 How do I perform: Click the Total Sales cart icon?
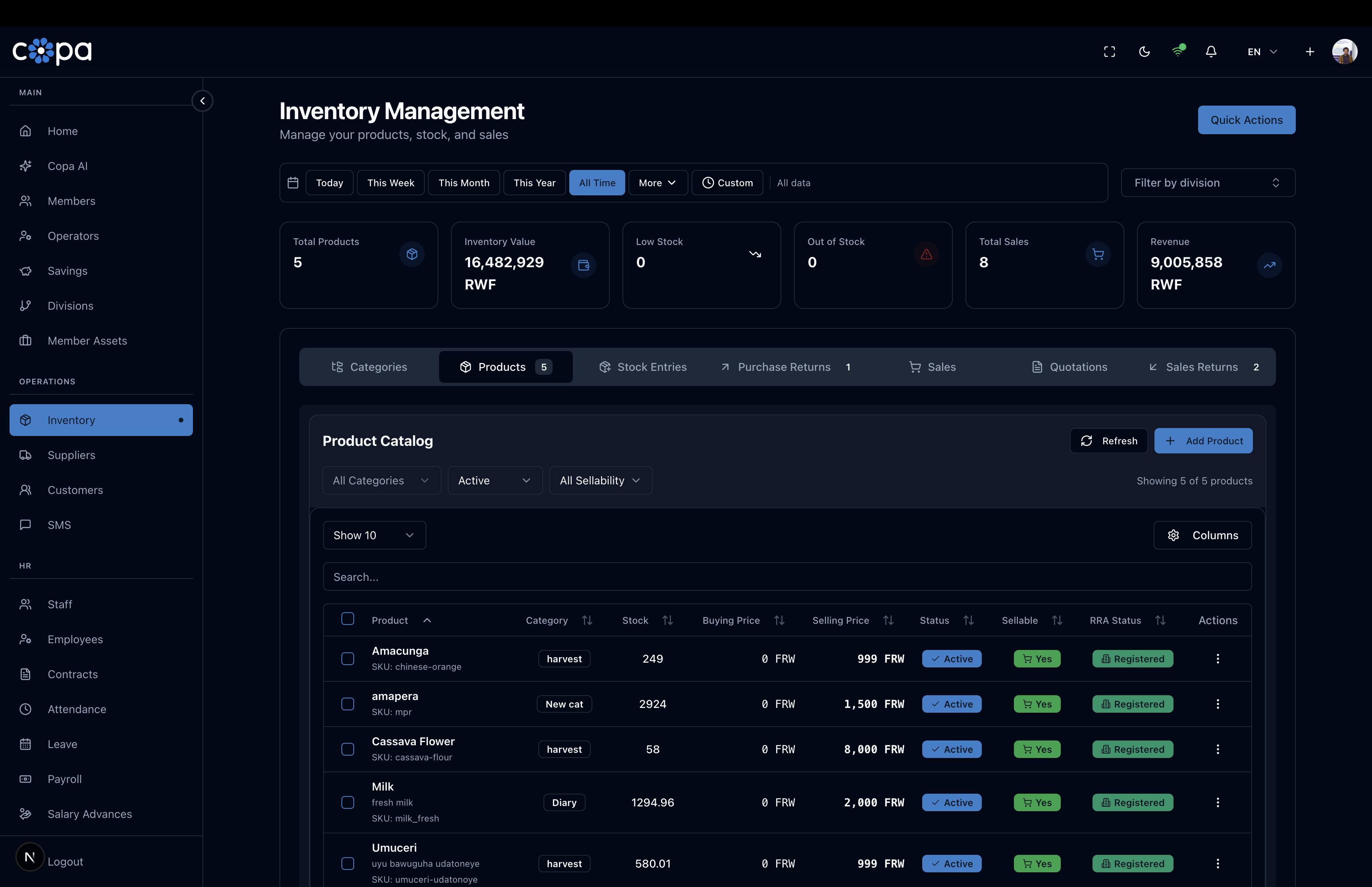1098,254
